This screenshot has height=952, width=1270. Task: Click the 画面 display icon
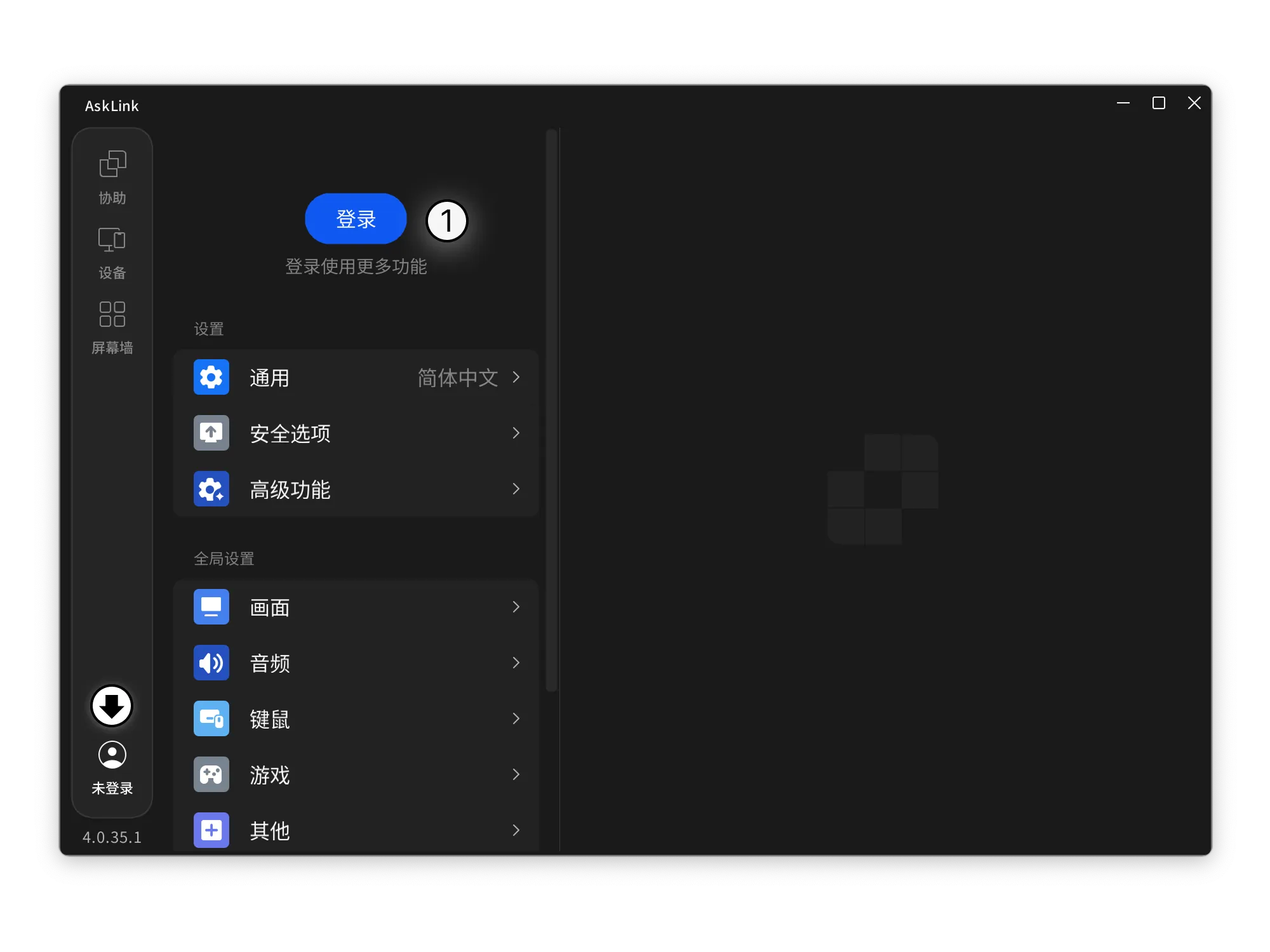(211, 607)
